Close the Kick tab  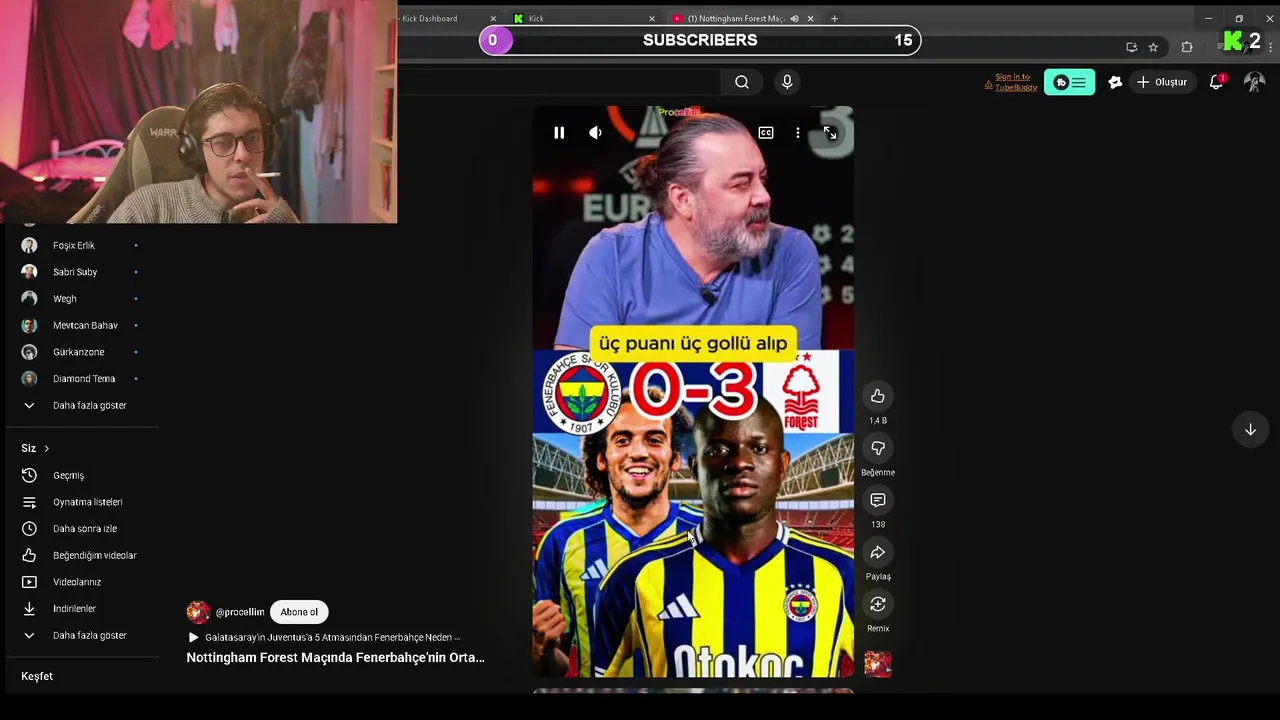[652, 18]
